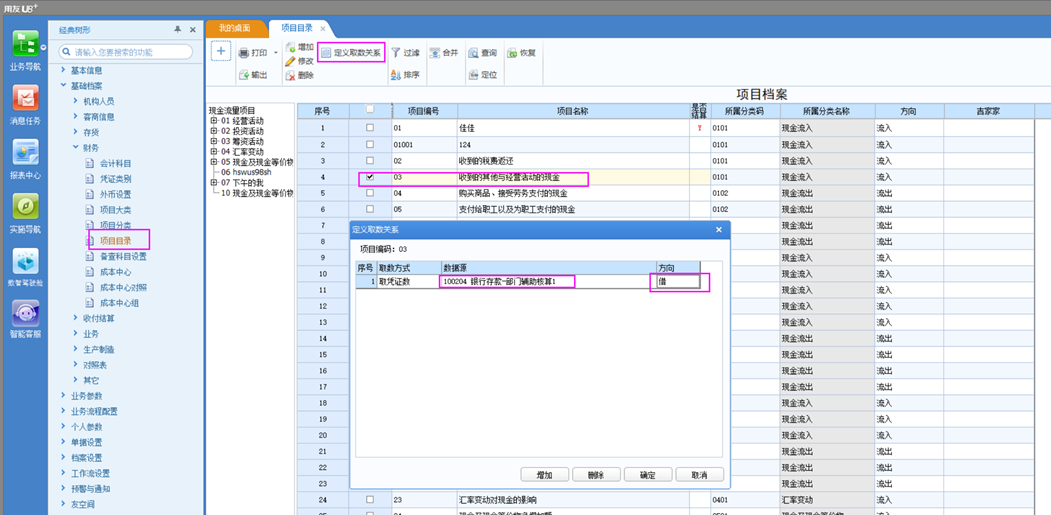Open 项目分类 in the tree
1051x515 pixels.
115,225
